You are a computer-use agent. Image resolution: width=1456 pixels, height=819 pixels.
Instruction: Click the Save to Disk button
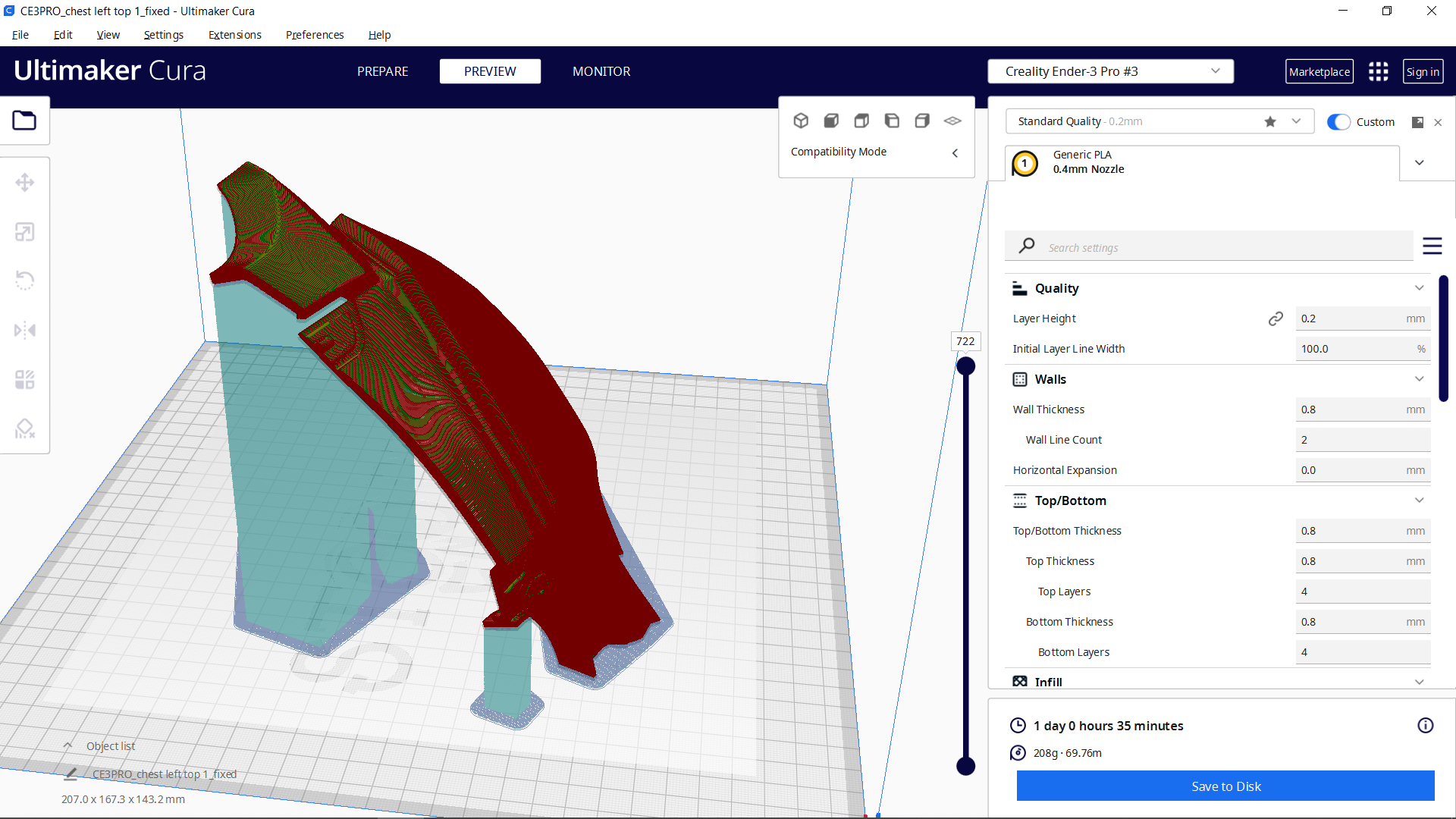point(1225,786)
